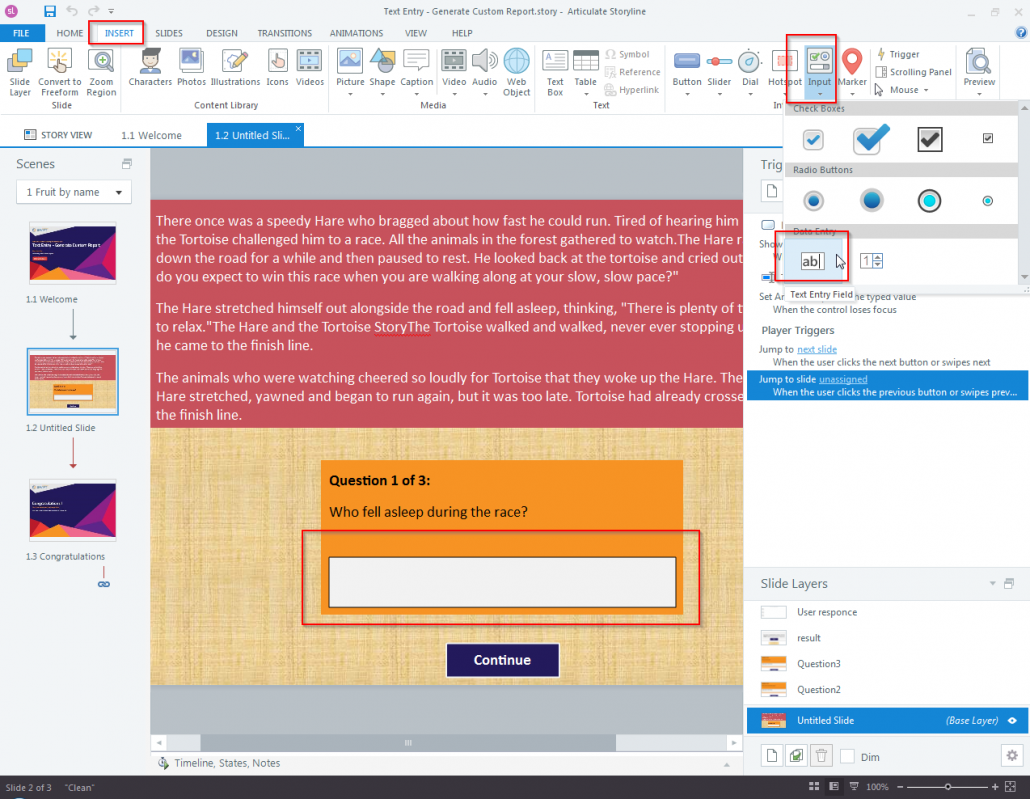
Task: Insert a Web Object
Action: (x=516, y=72)
